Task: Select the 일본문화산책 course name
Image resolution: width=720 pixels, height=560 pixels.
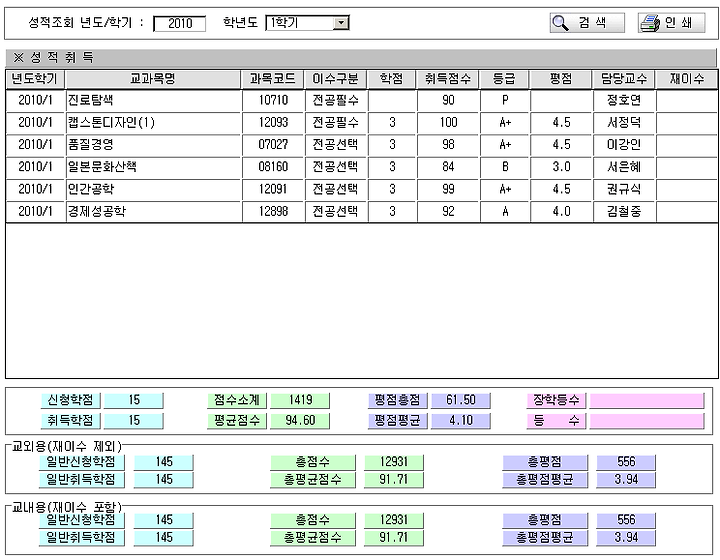Action: [102, 167]
